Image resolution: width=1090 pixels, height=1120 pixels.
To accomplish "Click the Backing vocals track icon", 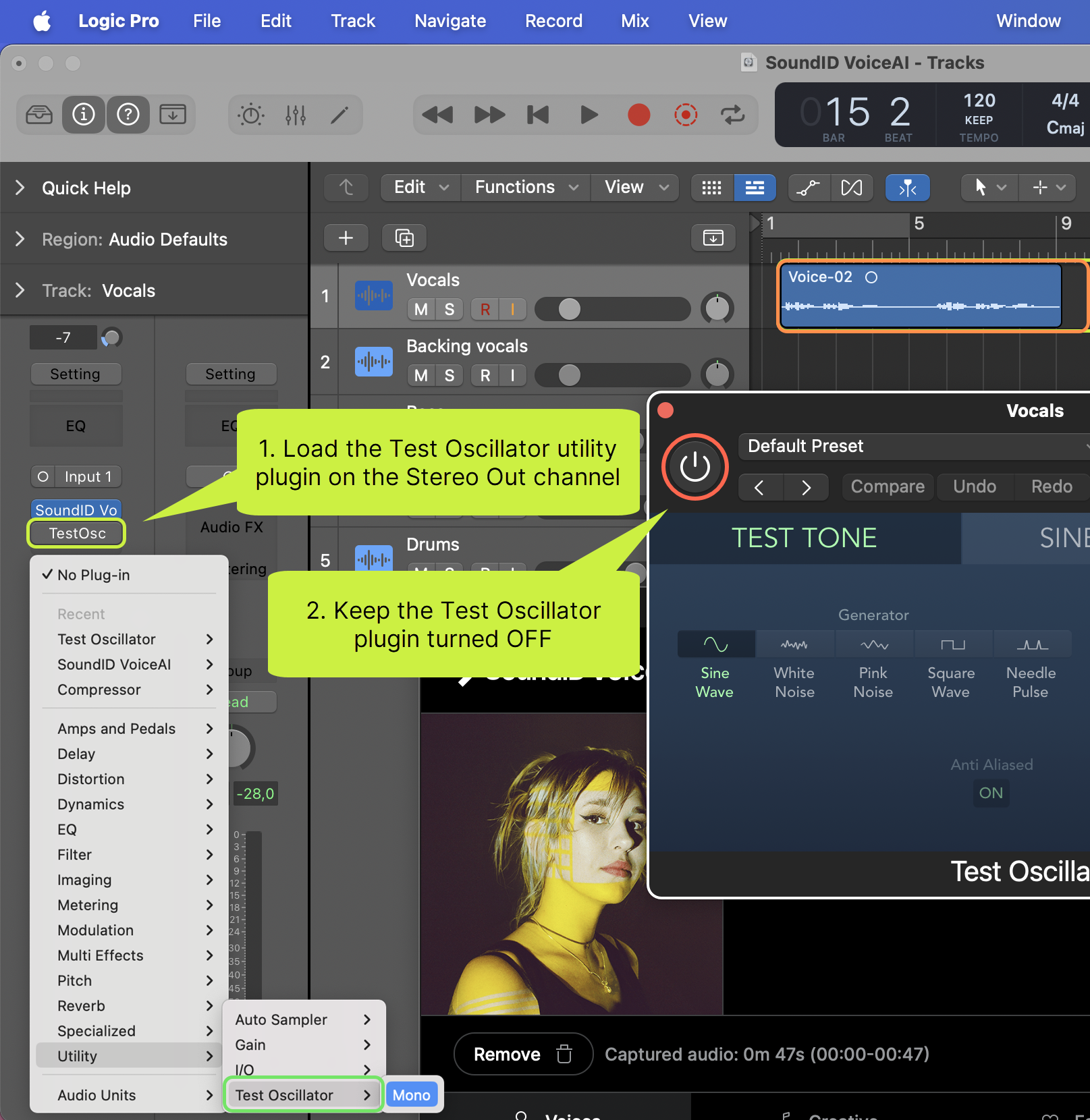I will tap(374, 362).
